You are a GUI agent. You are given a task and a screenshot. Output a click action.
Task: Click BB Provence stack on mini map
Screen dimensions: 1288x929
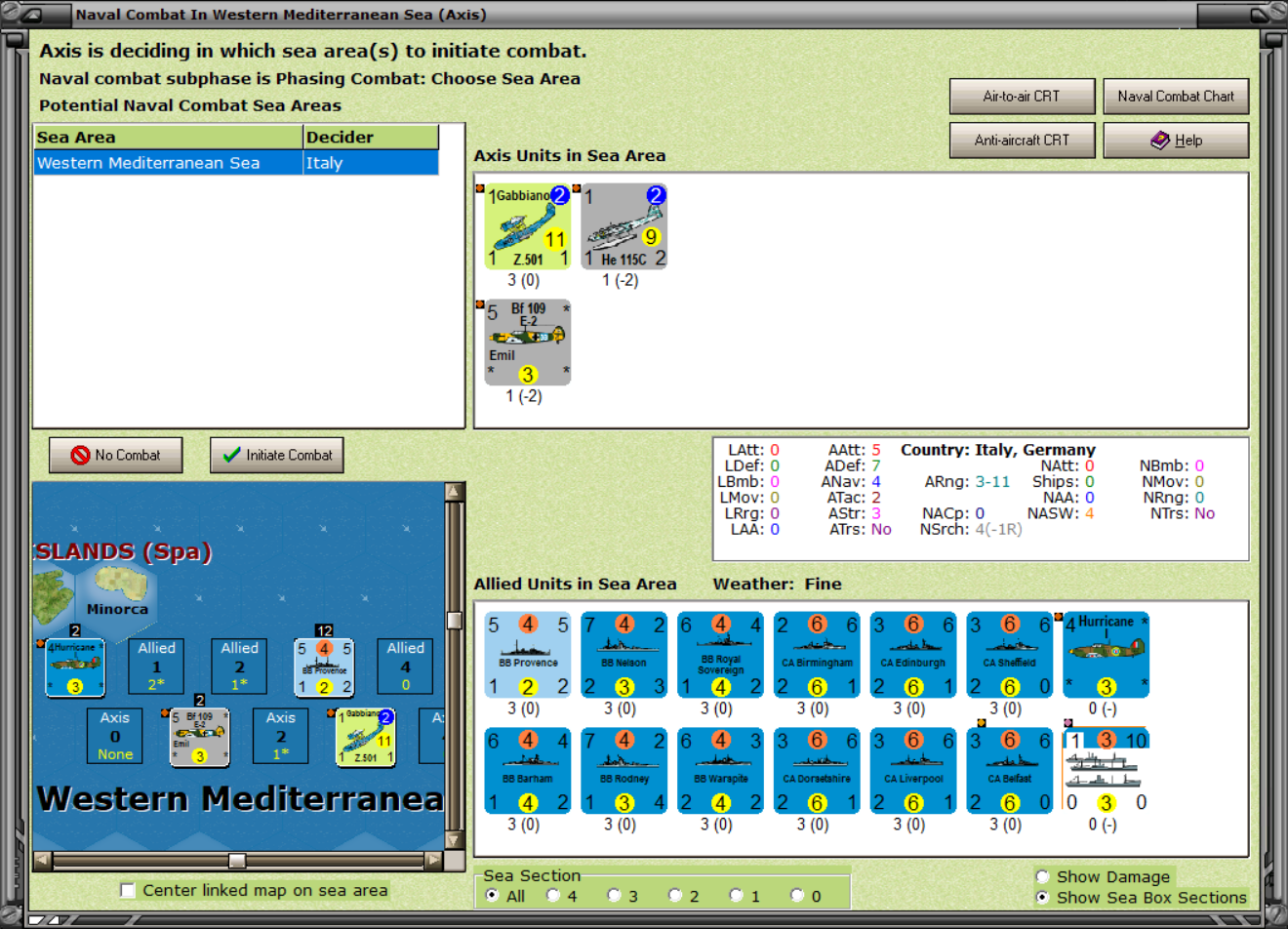pyautogui.click(x=324, y=667)
